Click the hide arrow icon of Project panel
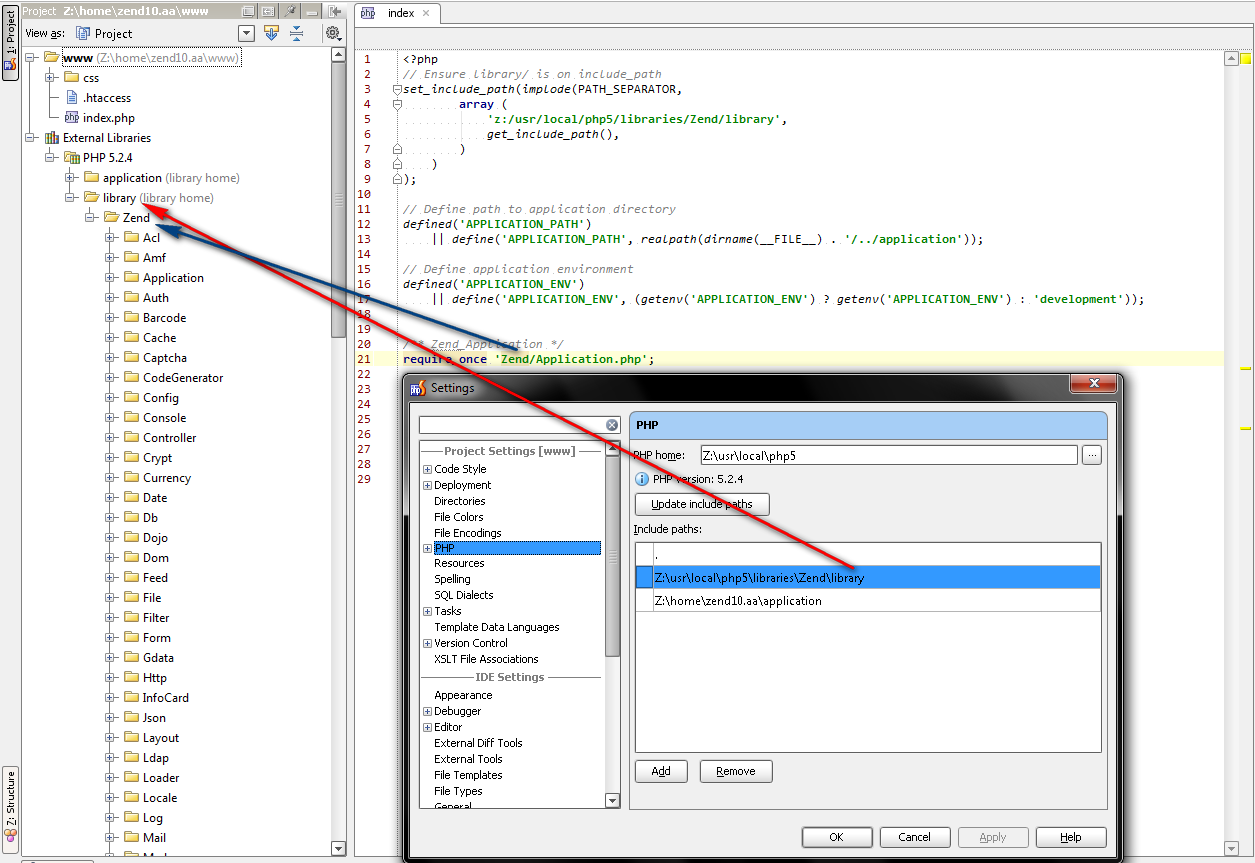This screenshot has width=1255, height=863. click(x=335, y=10)
